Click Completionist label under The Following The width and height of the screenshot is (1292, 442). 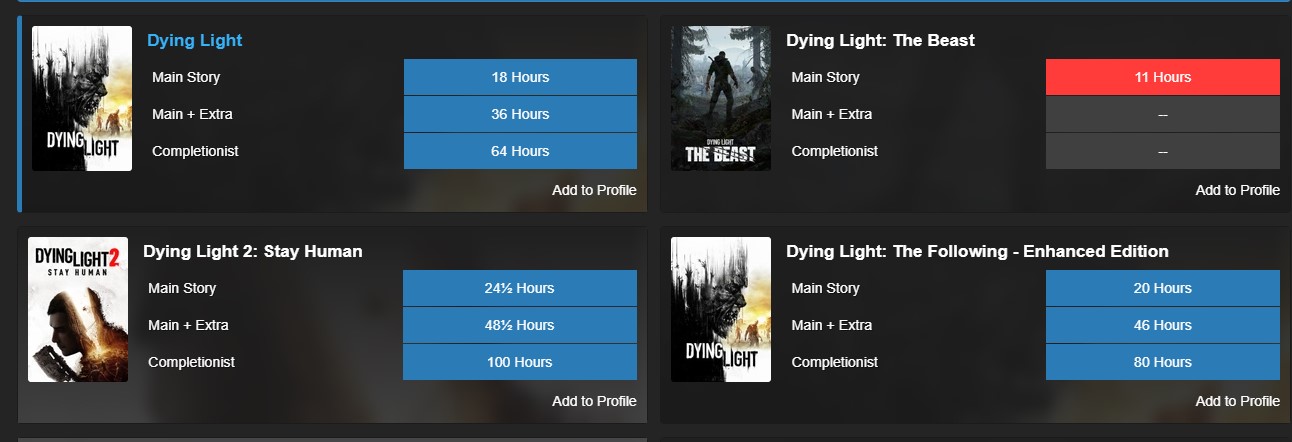click(834, 362)
